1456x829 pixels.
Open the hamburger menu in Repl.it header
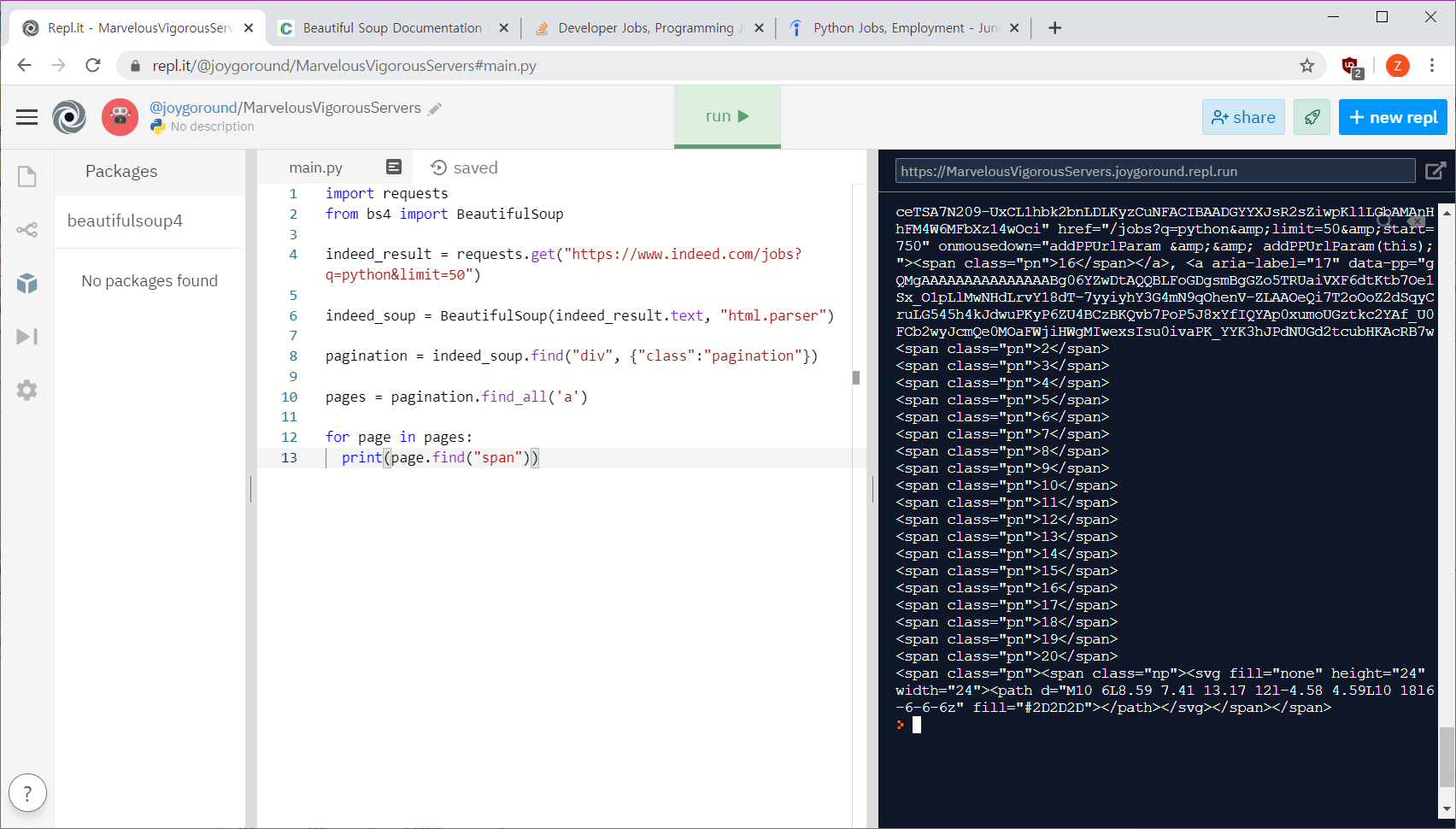click(27, 117)
